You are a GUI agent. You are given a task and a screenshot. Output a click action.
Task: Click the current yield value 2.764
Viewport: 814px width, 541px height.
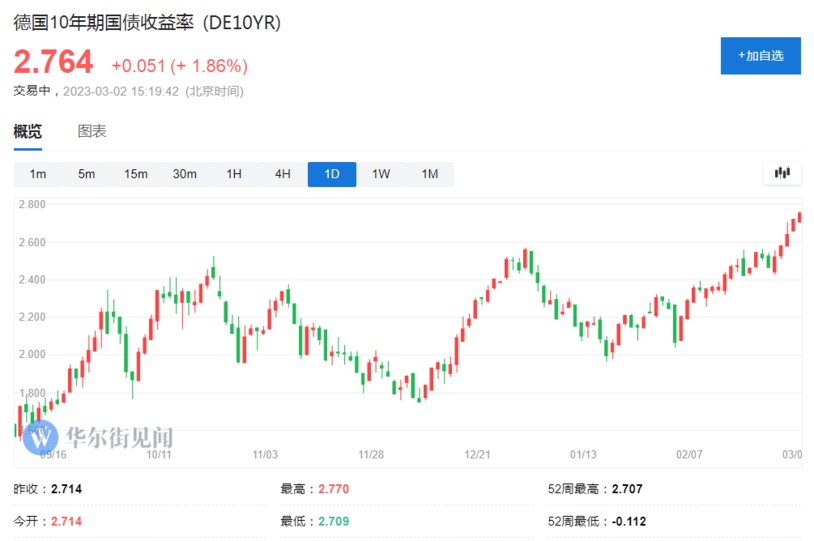[x=53, y=62]
